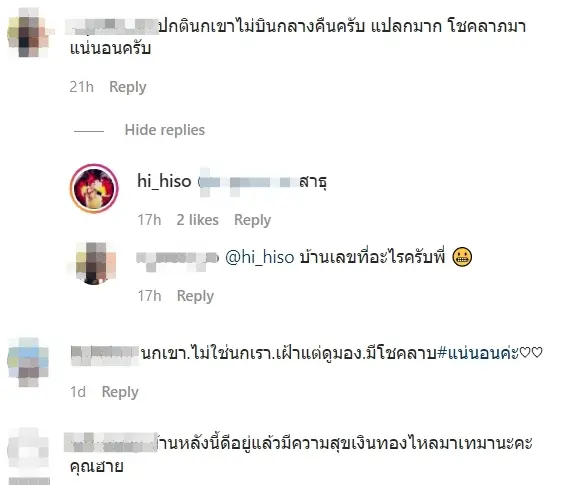Click avatar beside the นกเขา.ไม่ใช่นกเรา comment

[29, 361]
